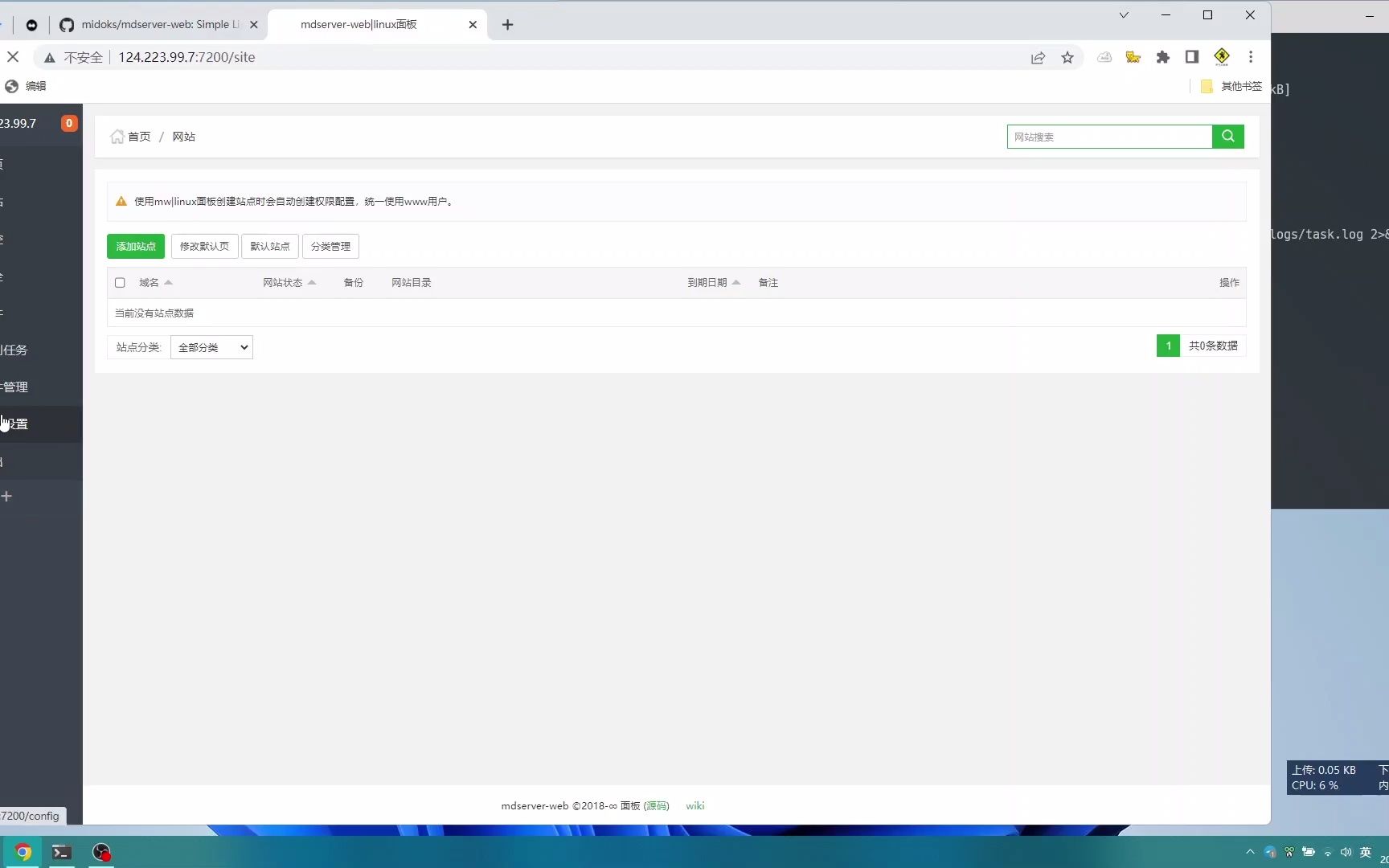Open the 任务 sidebar menu item
The width and height of the screenshot is (1389, 868).
pyautogui.click(x=40, y=350)
